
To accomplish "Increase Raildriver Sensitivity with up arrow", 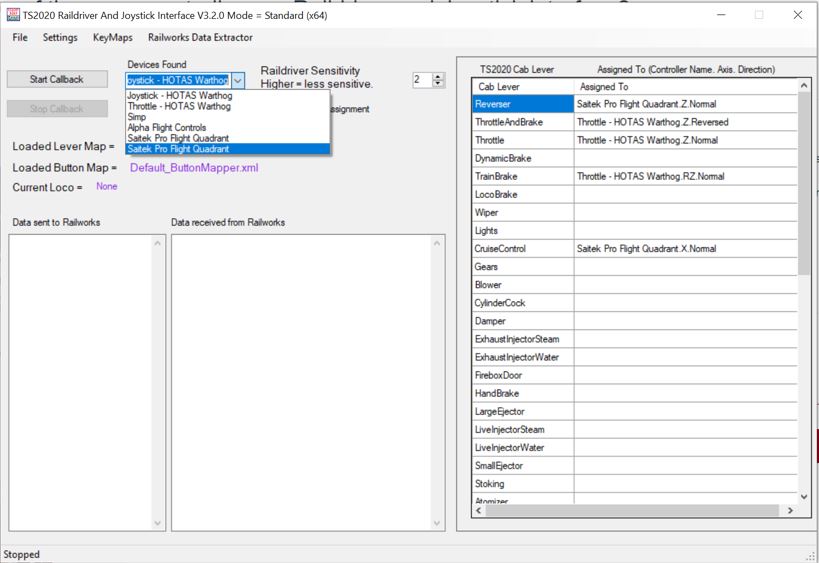I will click(x=438, y=76).
